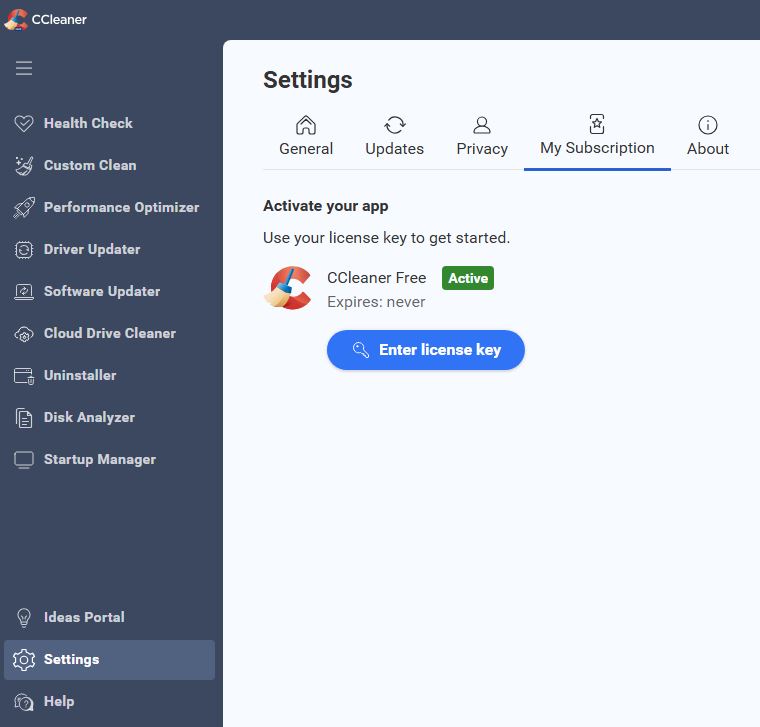Open the Uninstaller icon
This screenshot has width=760, height=727.
click(x=24, y=375)
